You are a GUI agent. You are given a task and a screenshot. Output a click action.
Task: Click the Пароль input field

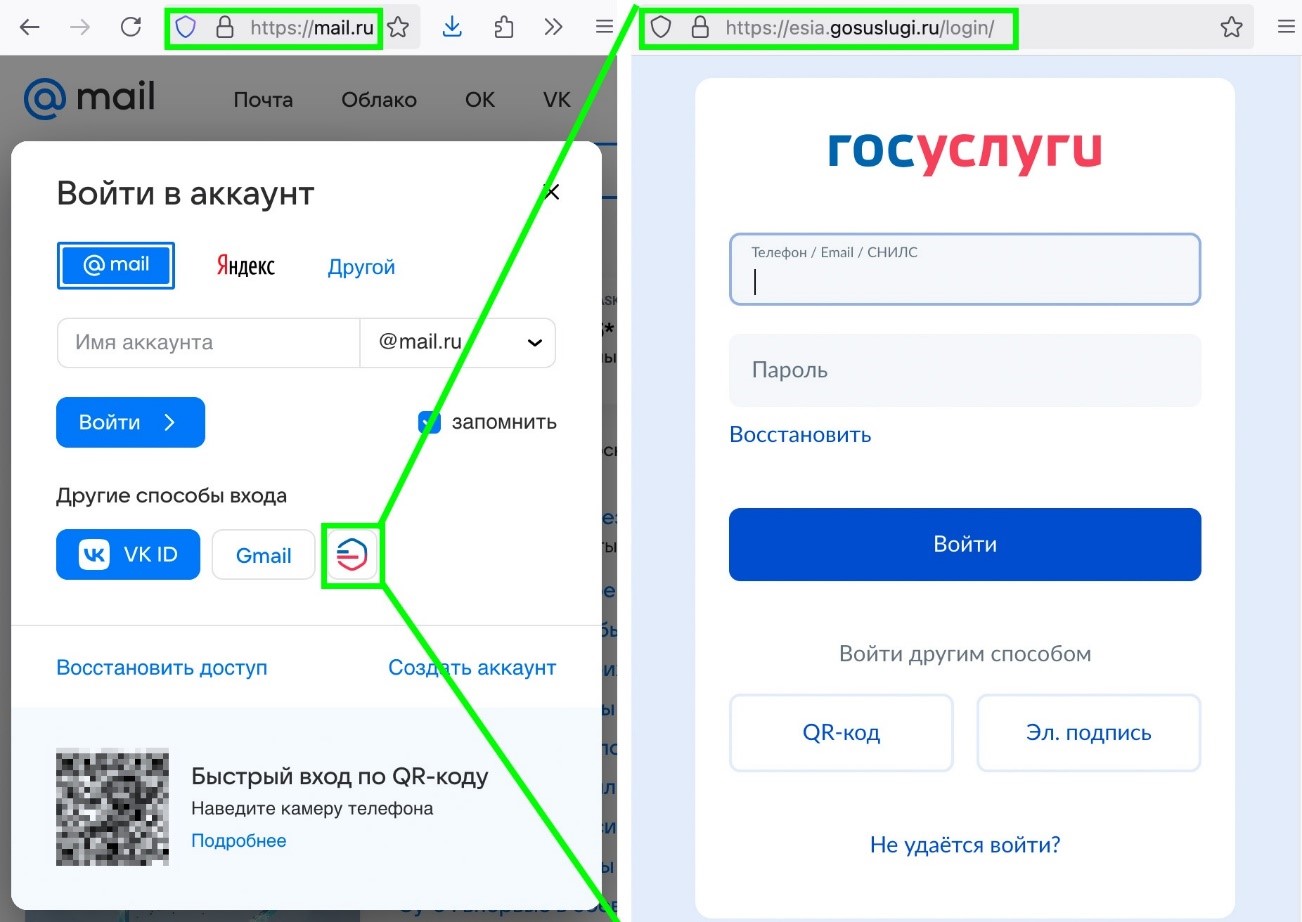(x=964, y=370)
